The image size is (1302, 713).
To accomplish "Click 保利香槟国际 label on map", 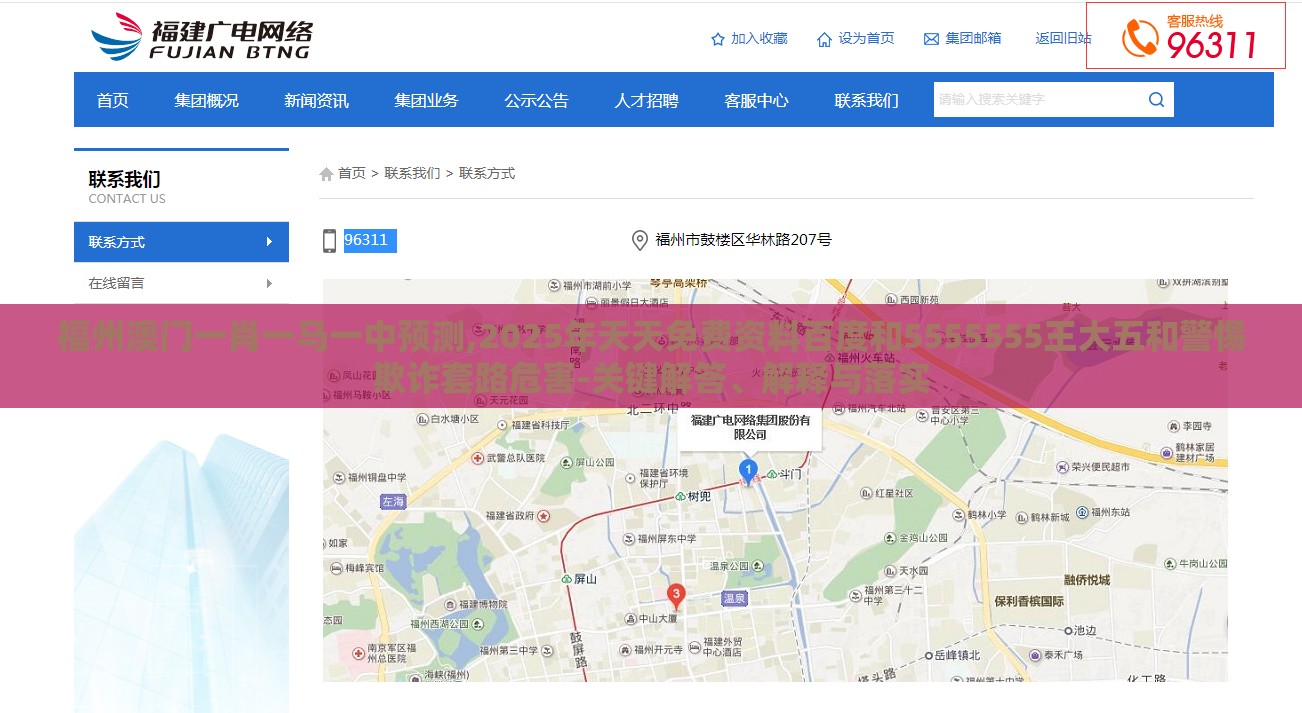I will pyautogui.click(x=1029, y=602).
